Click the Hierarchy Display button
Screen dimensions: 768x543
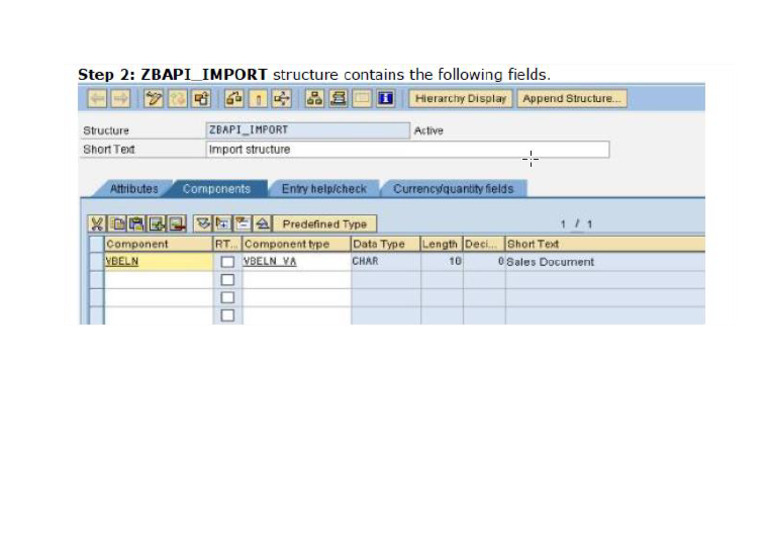461,99
